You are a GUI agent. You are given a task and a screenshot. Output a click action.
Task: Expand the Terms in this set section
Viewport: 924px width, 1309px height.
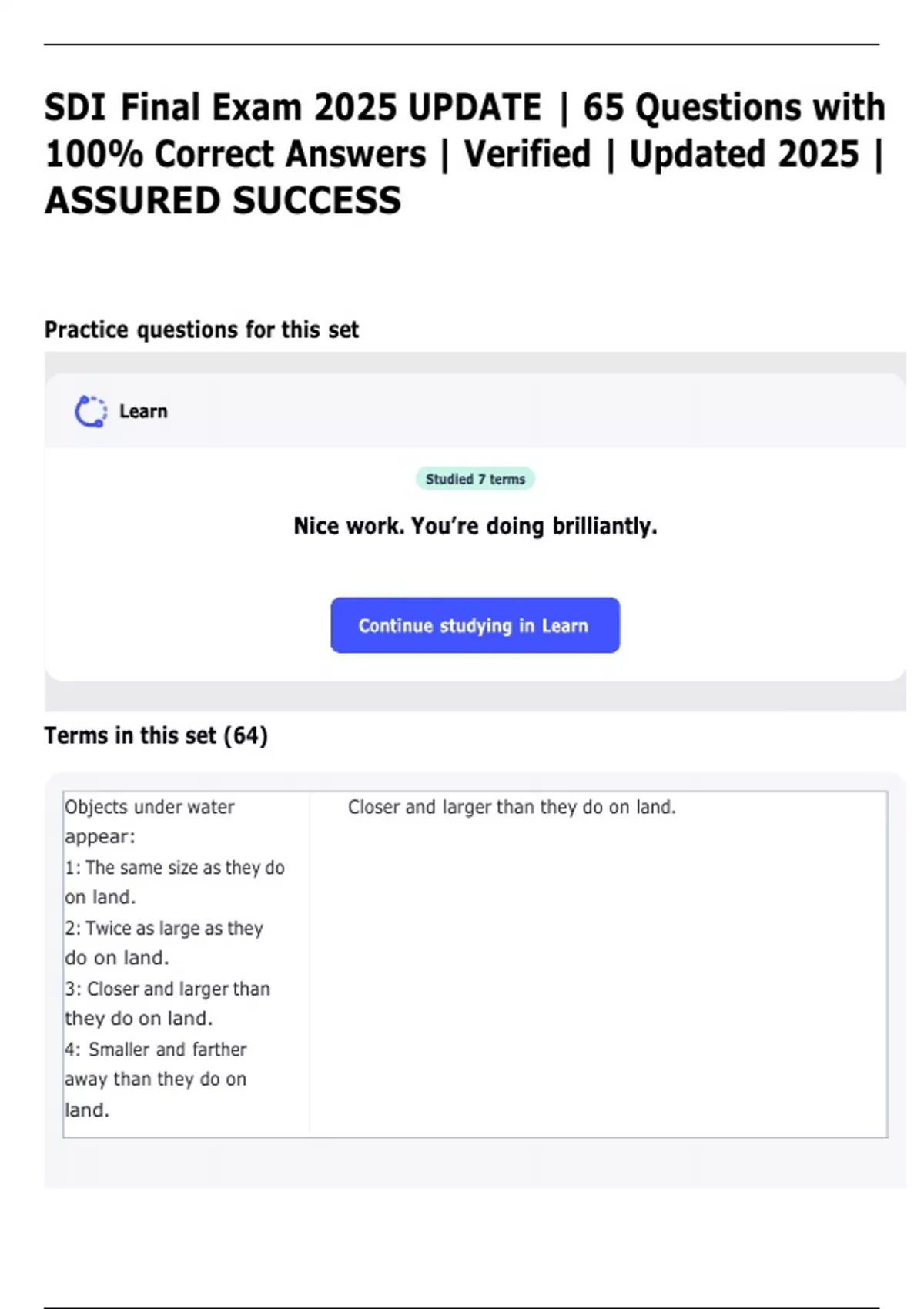pos(156,735)
